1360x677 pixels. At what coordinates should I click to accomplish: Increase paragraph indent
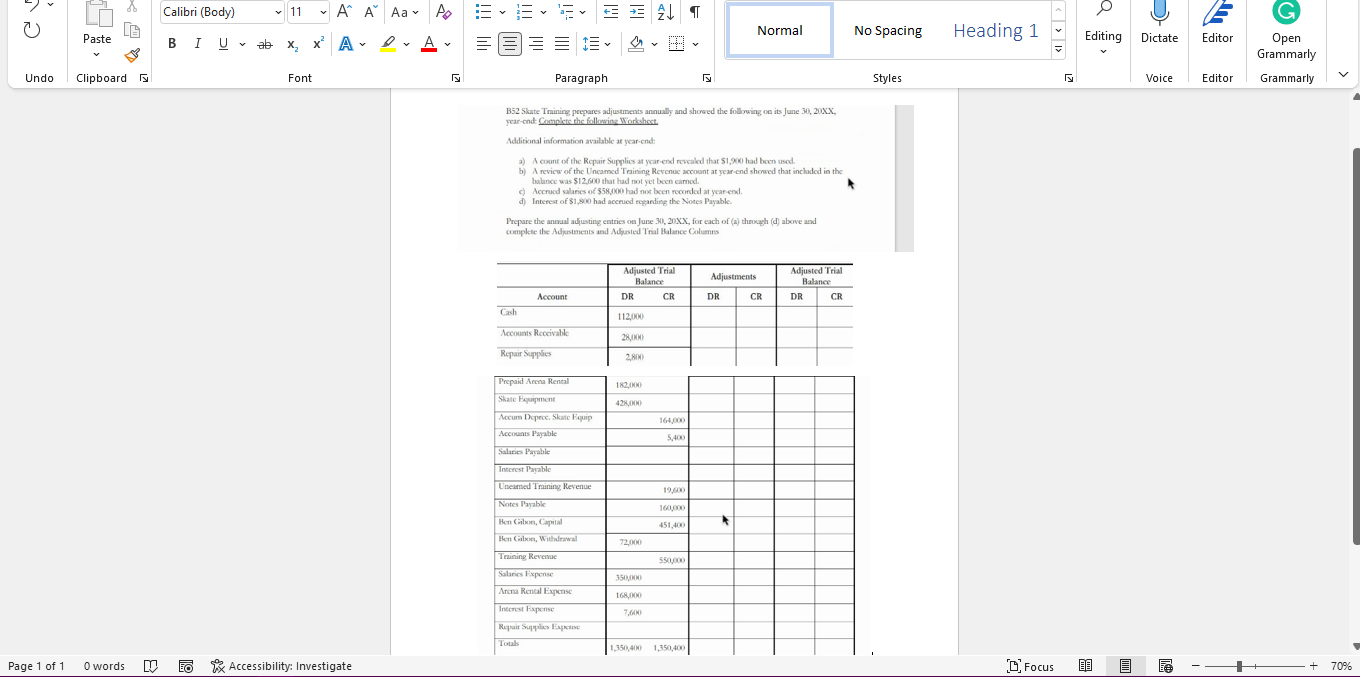point(637,12)
